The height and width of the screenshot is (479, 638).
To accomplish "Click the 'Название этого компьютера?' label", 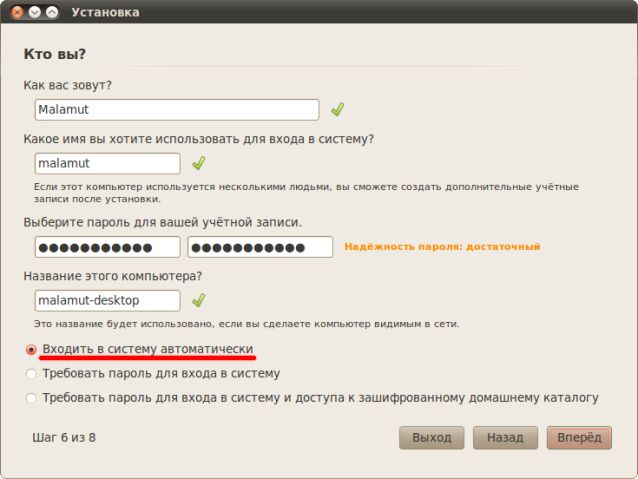I will click(113, 276).
